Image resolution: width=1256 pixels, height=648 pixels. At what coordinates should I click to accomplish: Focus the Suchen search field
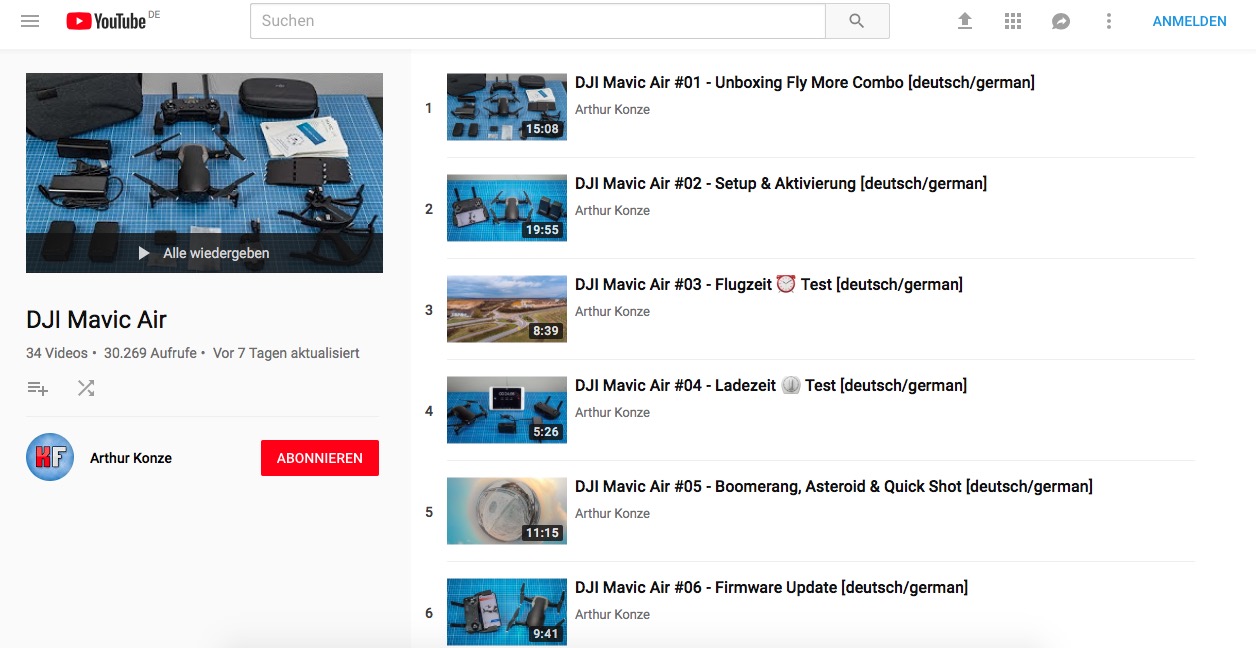coord(538,21)
